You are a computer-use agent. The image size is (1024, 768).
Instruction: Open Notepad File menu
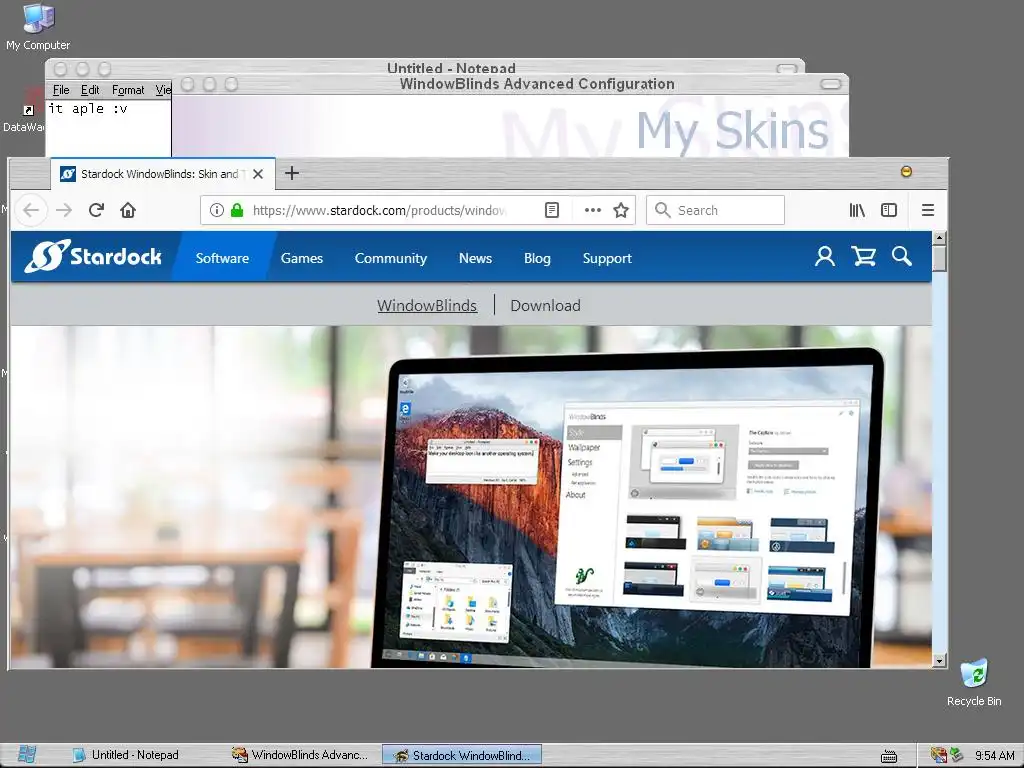pos(61,90)
